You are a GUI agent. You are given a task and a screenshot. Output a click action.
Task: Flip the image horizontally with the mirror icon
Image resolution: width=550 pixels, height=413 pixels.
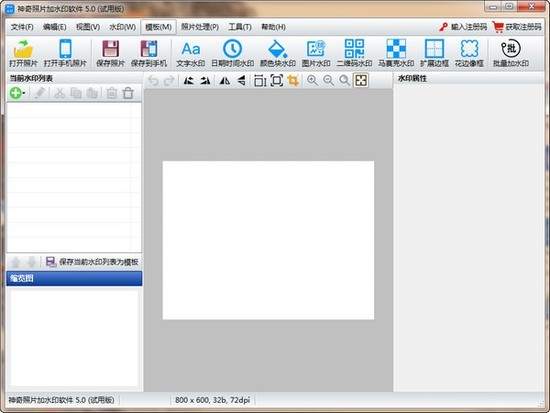point(224,81)
